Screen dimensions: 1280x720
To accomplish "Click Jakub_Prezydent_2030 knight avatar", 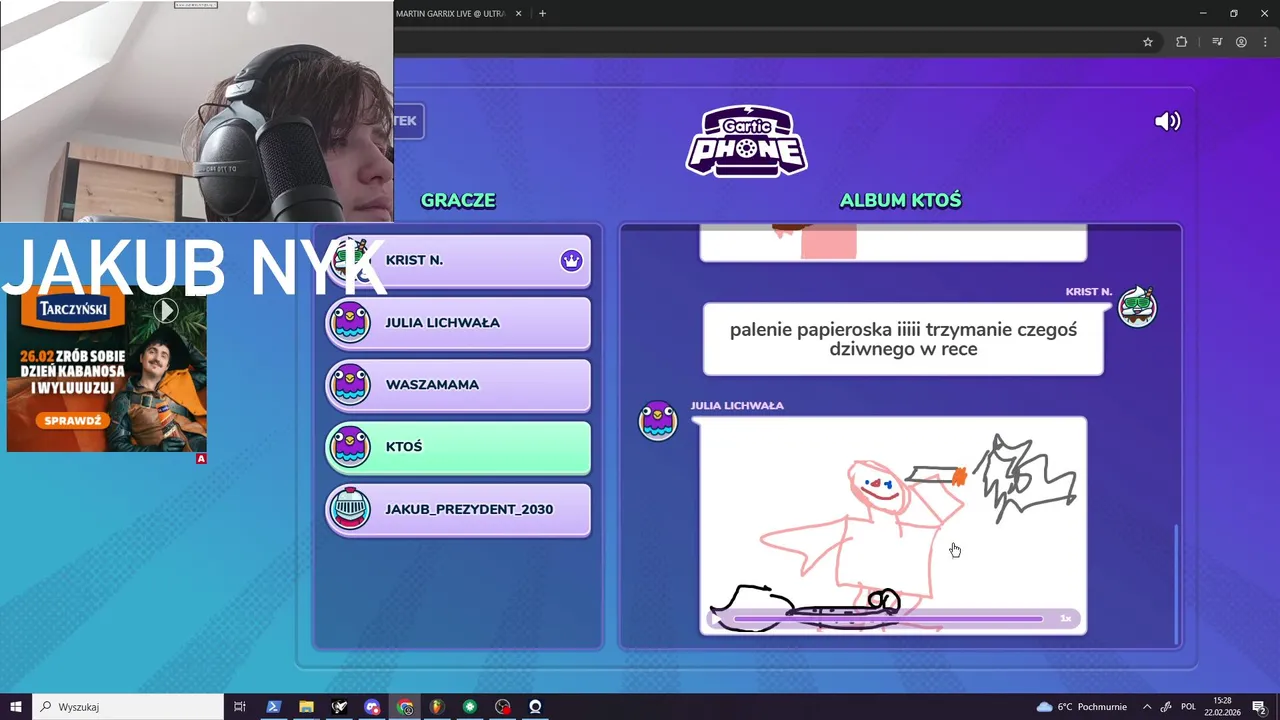I will (350, 509).
